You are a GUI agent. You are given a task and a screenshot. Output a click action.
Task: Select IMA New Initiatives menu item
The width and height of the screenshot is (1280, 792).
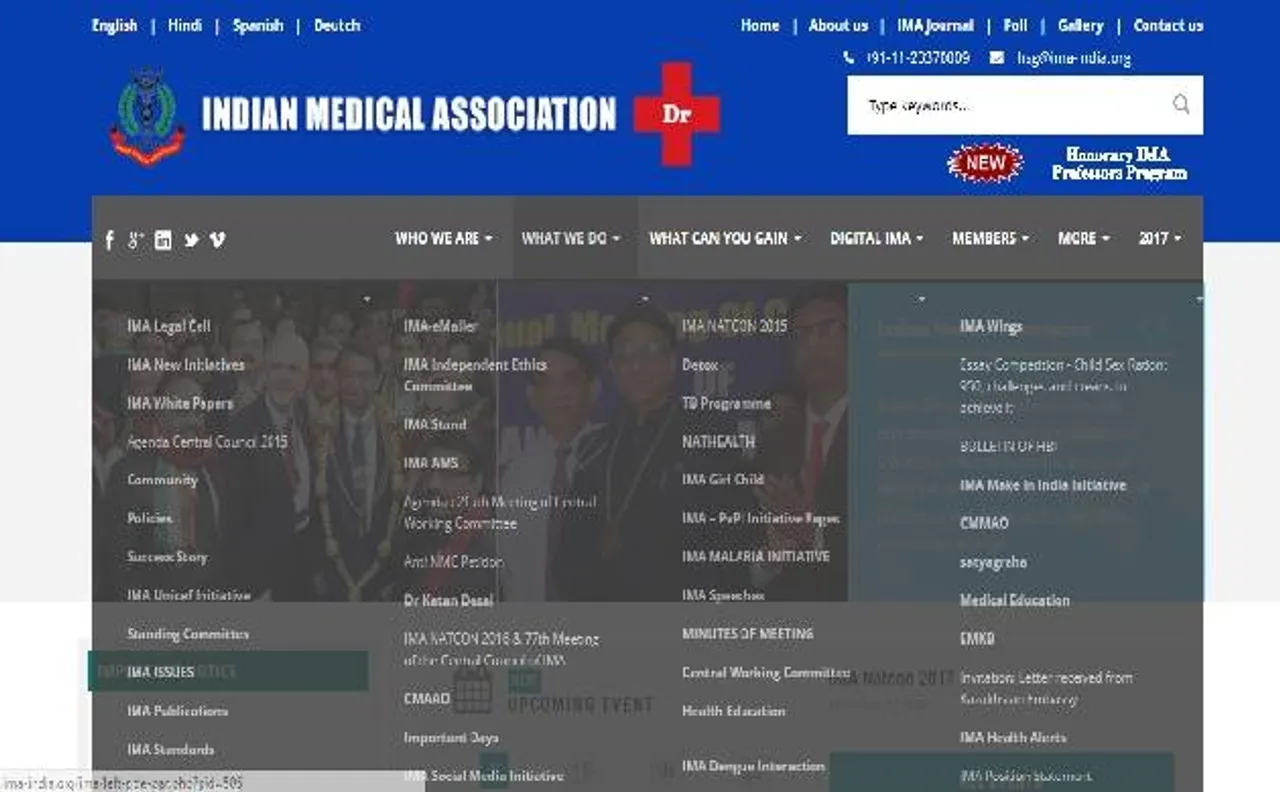[186, 365]
